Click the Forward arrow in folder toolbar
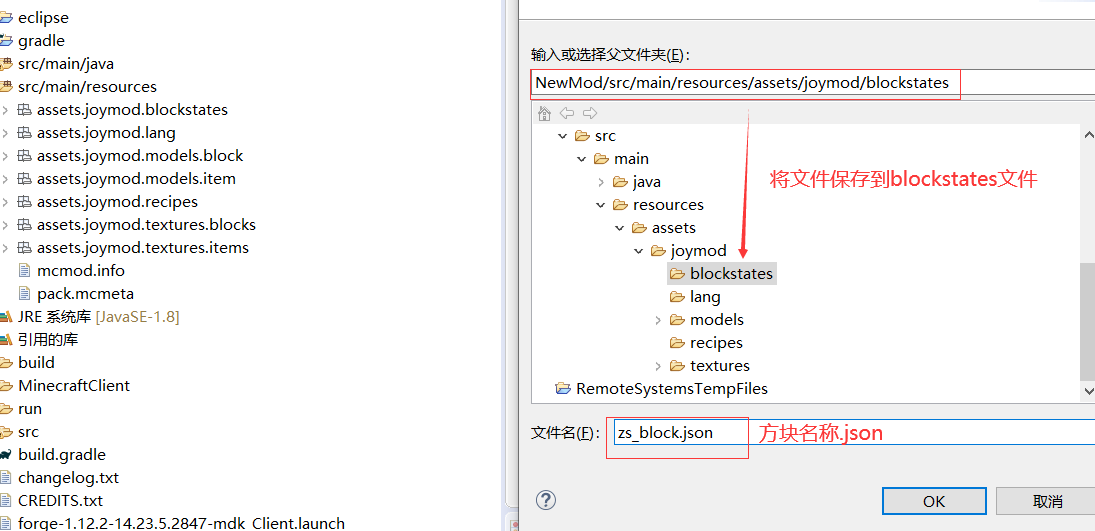This screenshot has height=531, width=1095. pos(590,113)
